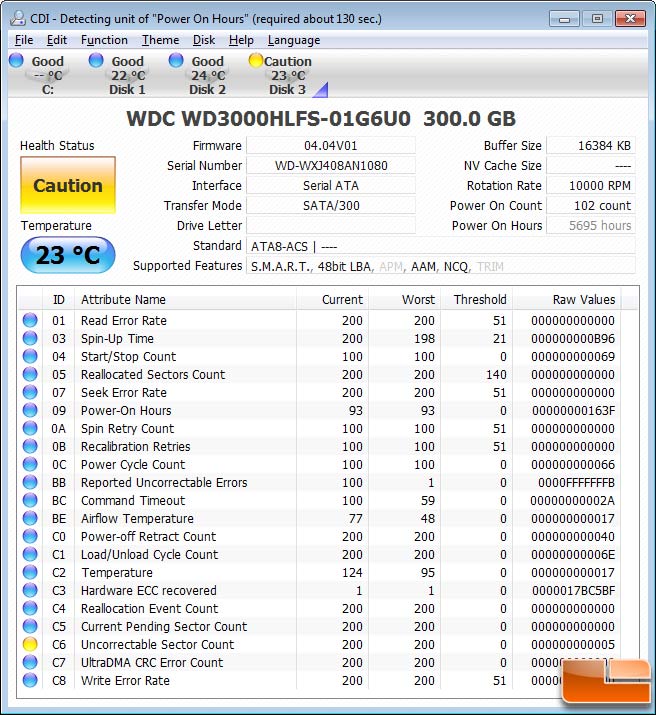The image size is (656, 715).
Task: Open the Function menu
Action: (x=104, y=40)
